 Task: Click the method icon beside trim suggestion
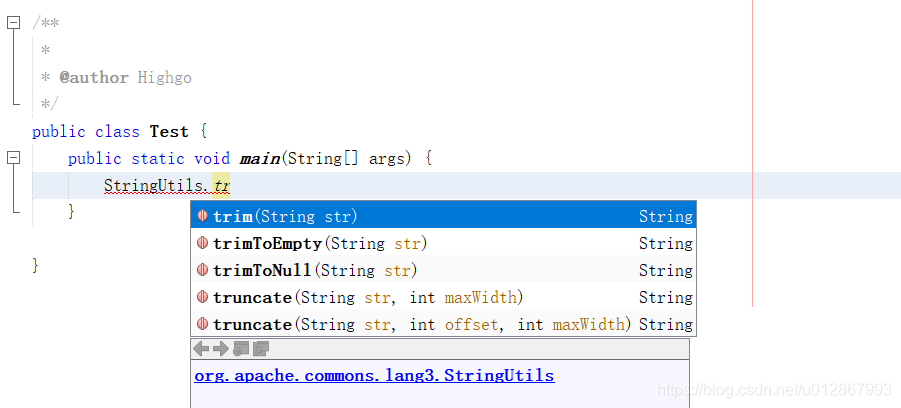click(x=202, y=216)
